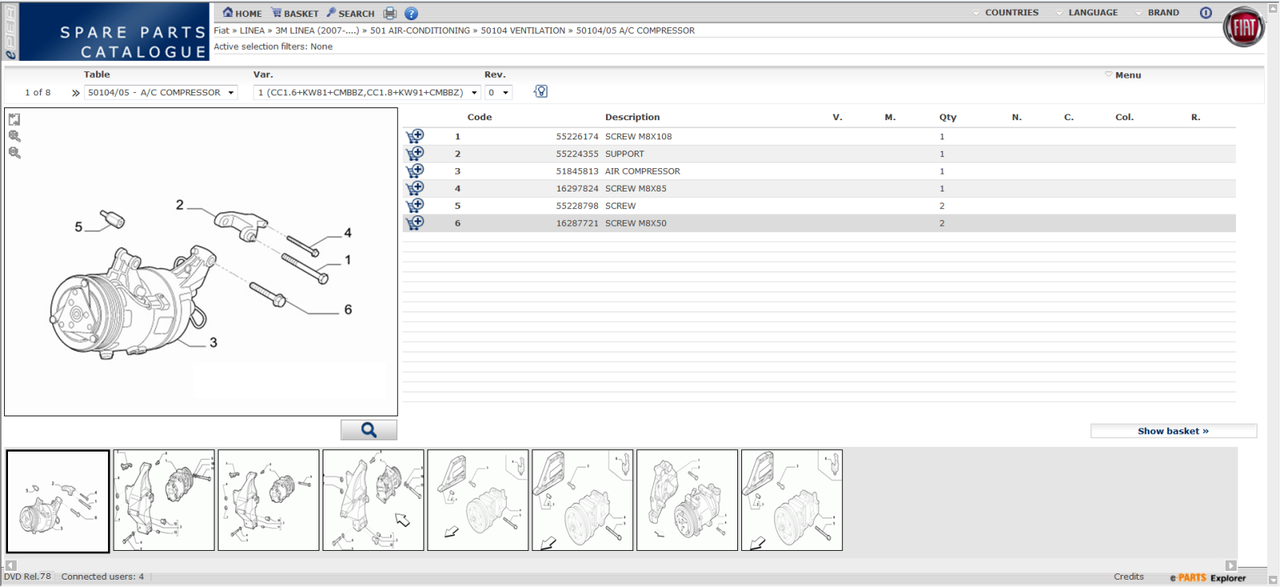Click the Fiat logo
Viewport: 1280px width, 587px height.
point(1244,27)
